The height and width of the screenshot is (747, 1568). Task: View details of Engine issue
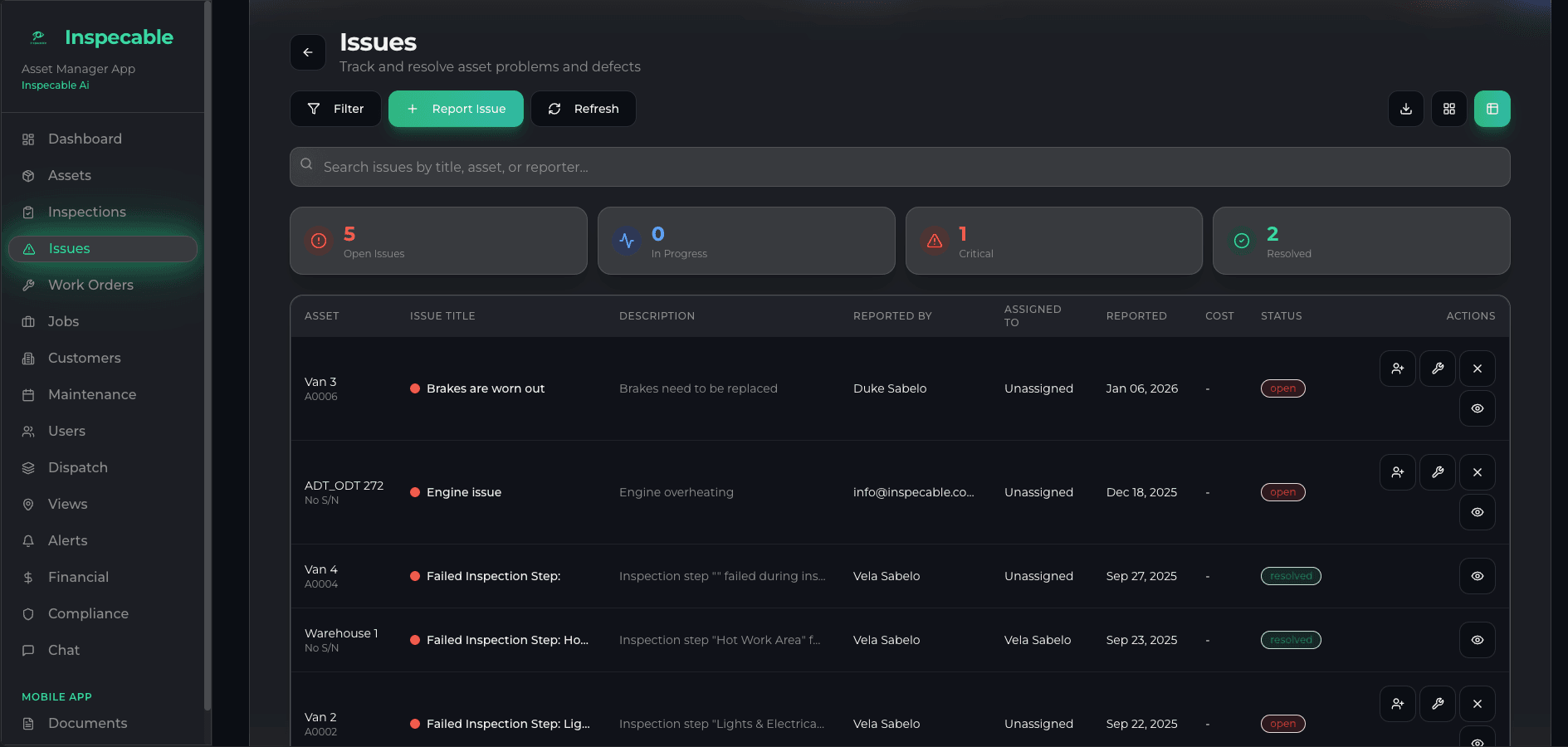click(x=1478, y=512)
